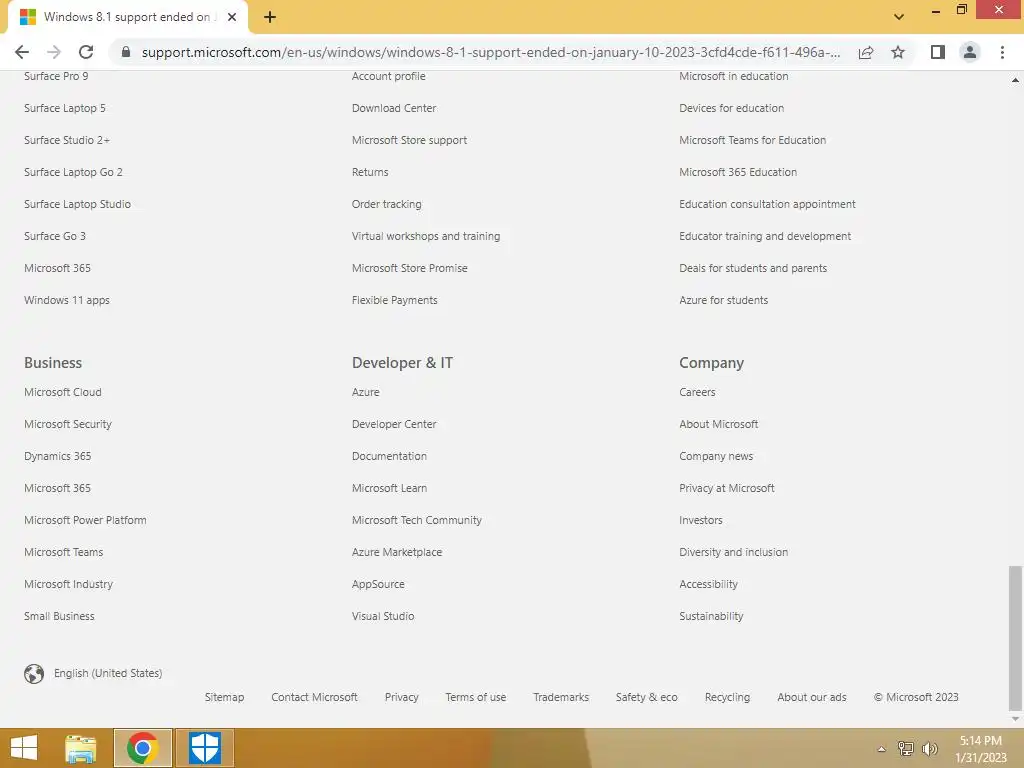Click scrollbar up arrow
Image resolution: width=1024 pixels, height=768 pixels.
(1015, 80)
